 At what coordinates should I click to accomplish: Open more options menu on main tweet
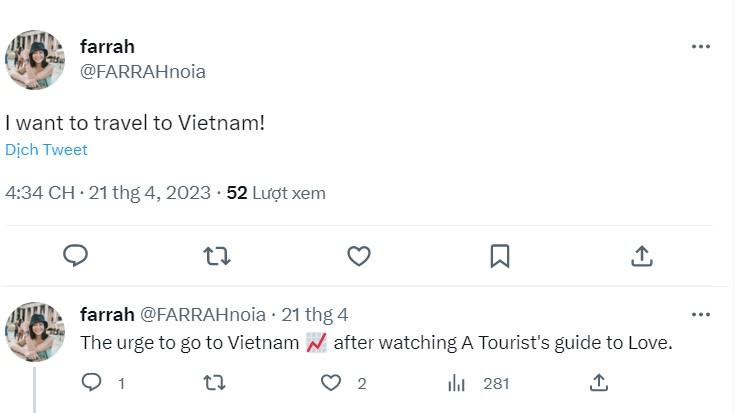[x=701, y=47]
